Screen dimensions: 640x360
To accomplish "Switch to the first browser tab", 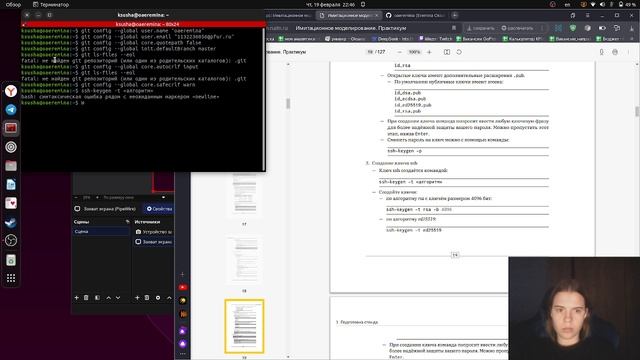I will tap(291, 16).
